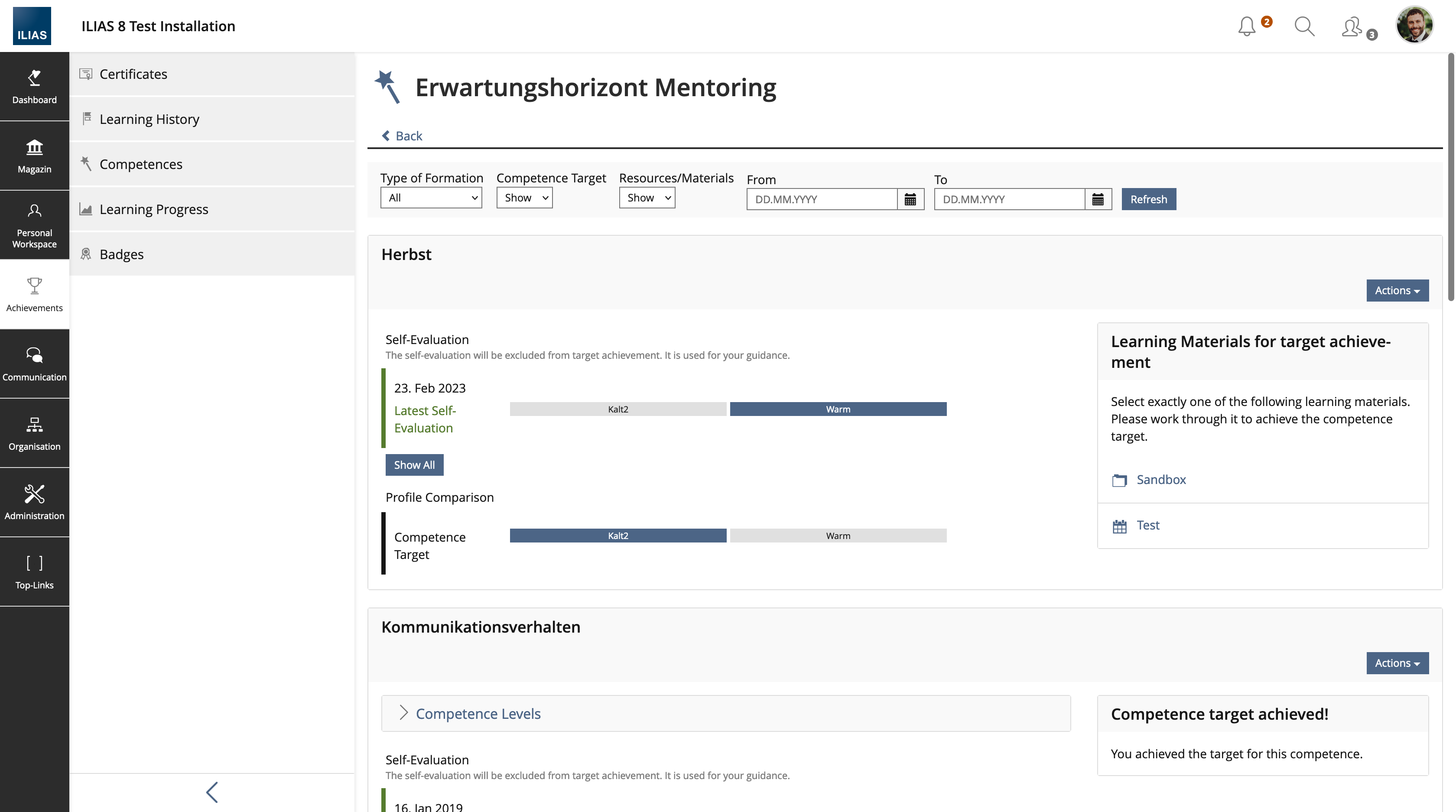Select Badges in the submenu
Viewport: 1456px width, 812px height.
point(121,254)
